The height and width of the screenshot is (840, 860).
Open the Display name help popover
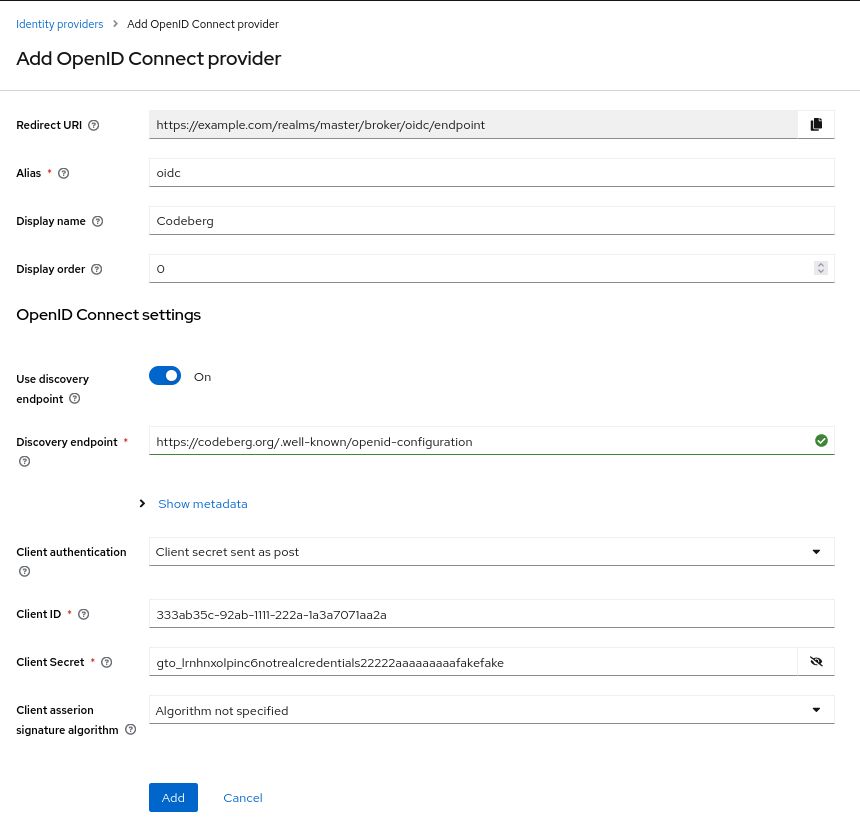[97, 221]
